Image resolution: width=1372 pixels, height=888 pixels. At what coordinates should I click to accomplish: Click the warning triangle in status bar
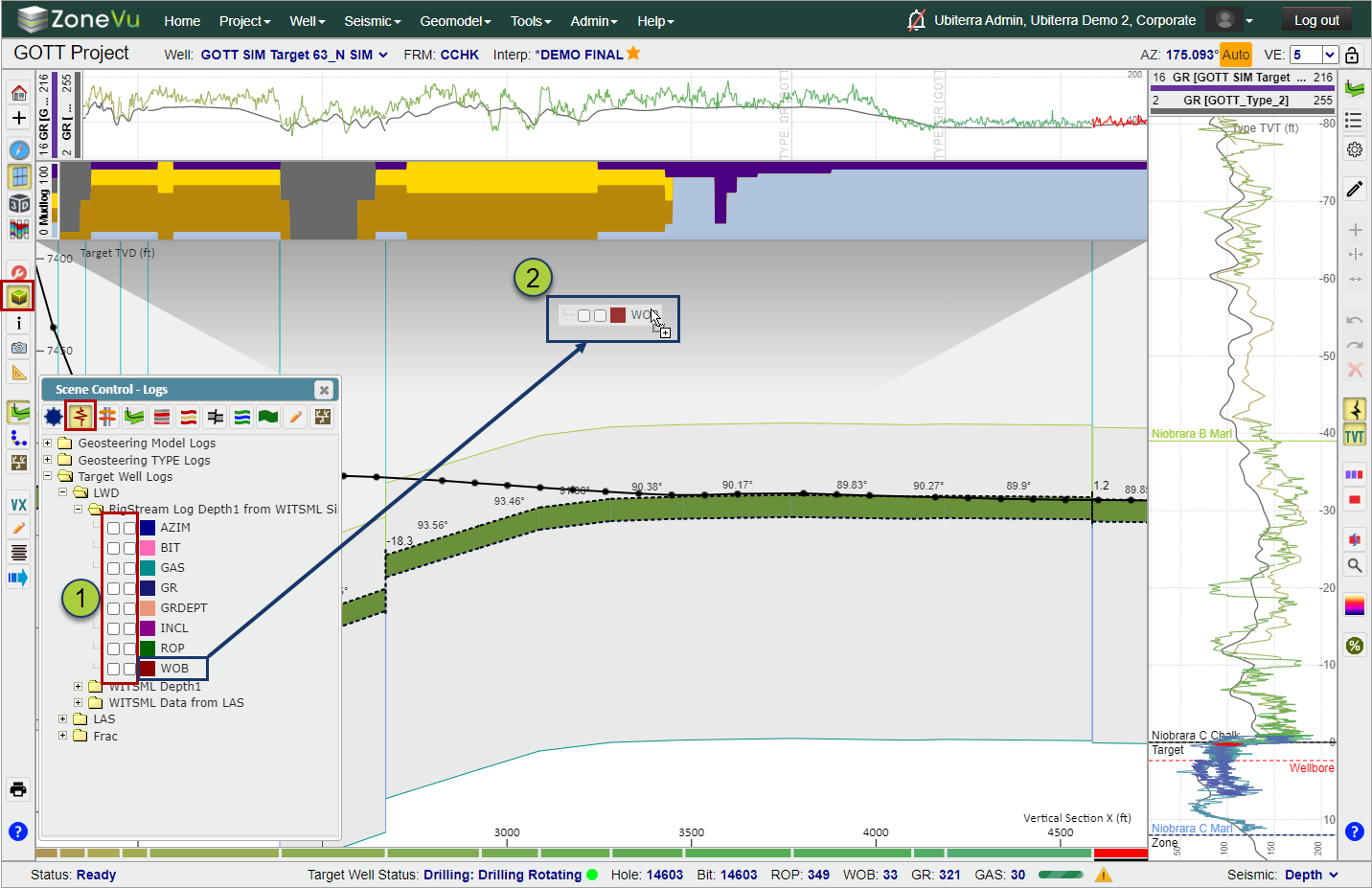1104,875
